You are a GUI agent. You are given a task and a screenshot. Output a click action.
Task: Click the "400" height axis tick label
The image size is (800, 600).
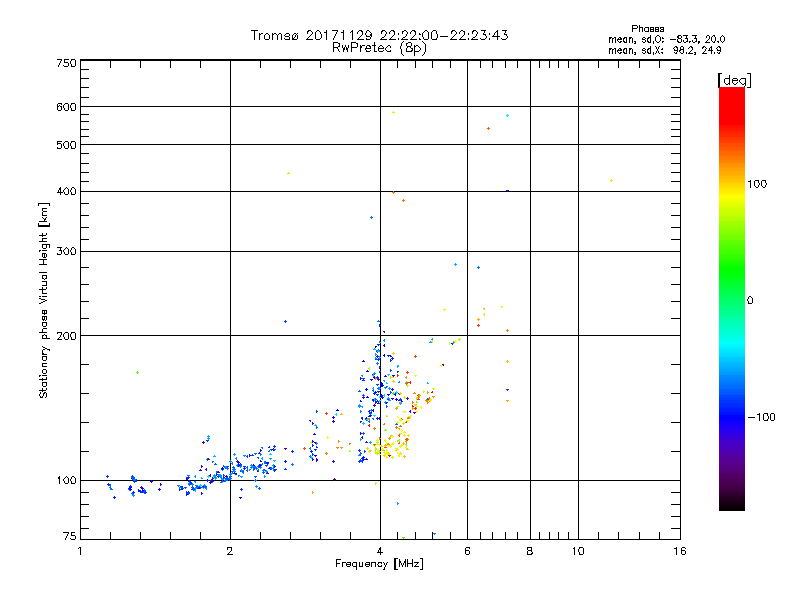click(66, 191)
